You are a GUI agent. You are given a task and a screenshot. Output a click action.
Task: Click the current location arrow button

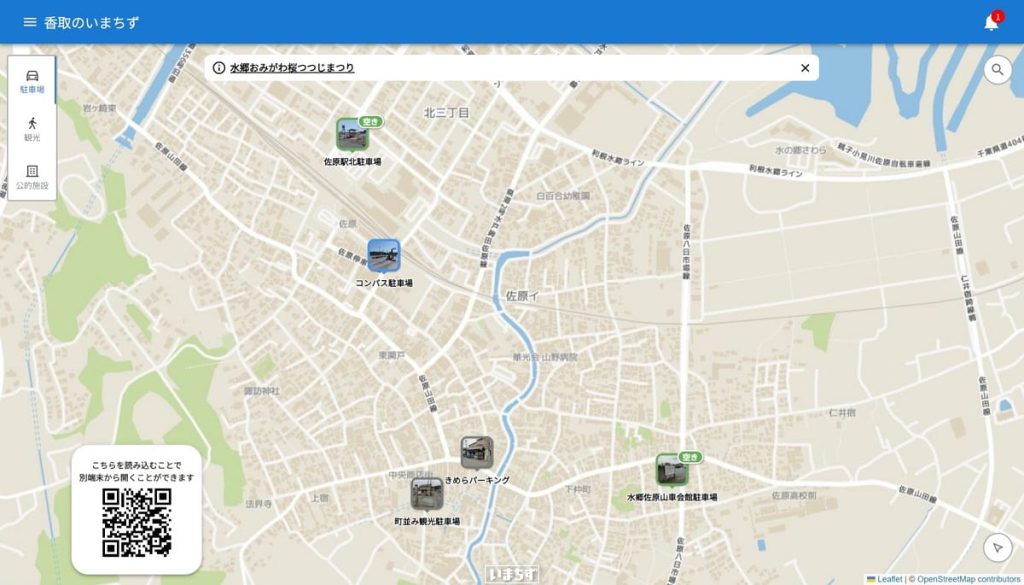pos(997,547)
